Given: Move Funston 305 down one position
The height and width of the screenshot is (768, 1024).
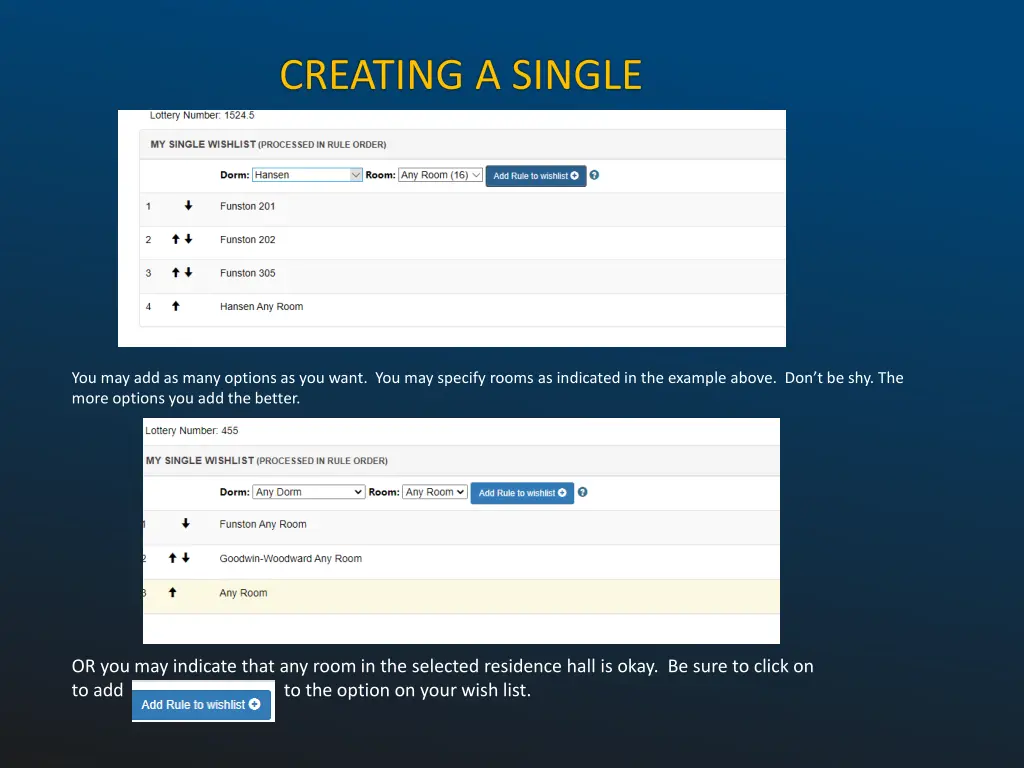Looking at the screenshot, I should click(188, 273).
